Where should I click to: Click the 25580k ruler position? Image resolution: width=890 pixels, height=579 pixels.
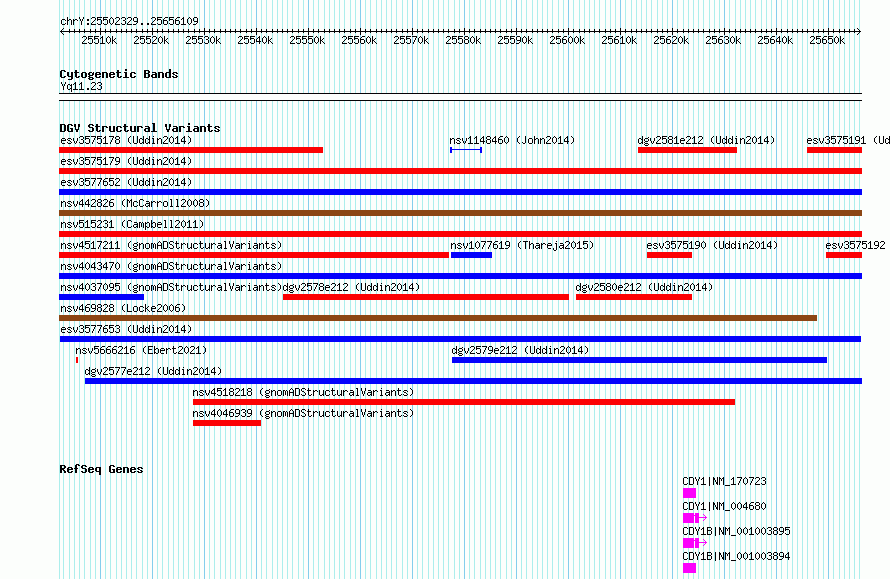coord(463,40)
